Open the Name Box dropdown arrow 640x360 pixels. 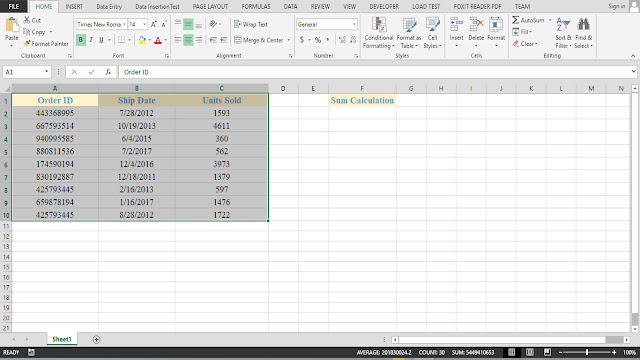pos(46,71)
